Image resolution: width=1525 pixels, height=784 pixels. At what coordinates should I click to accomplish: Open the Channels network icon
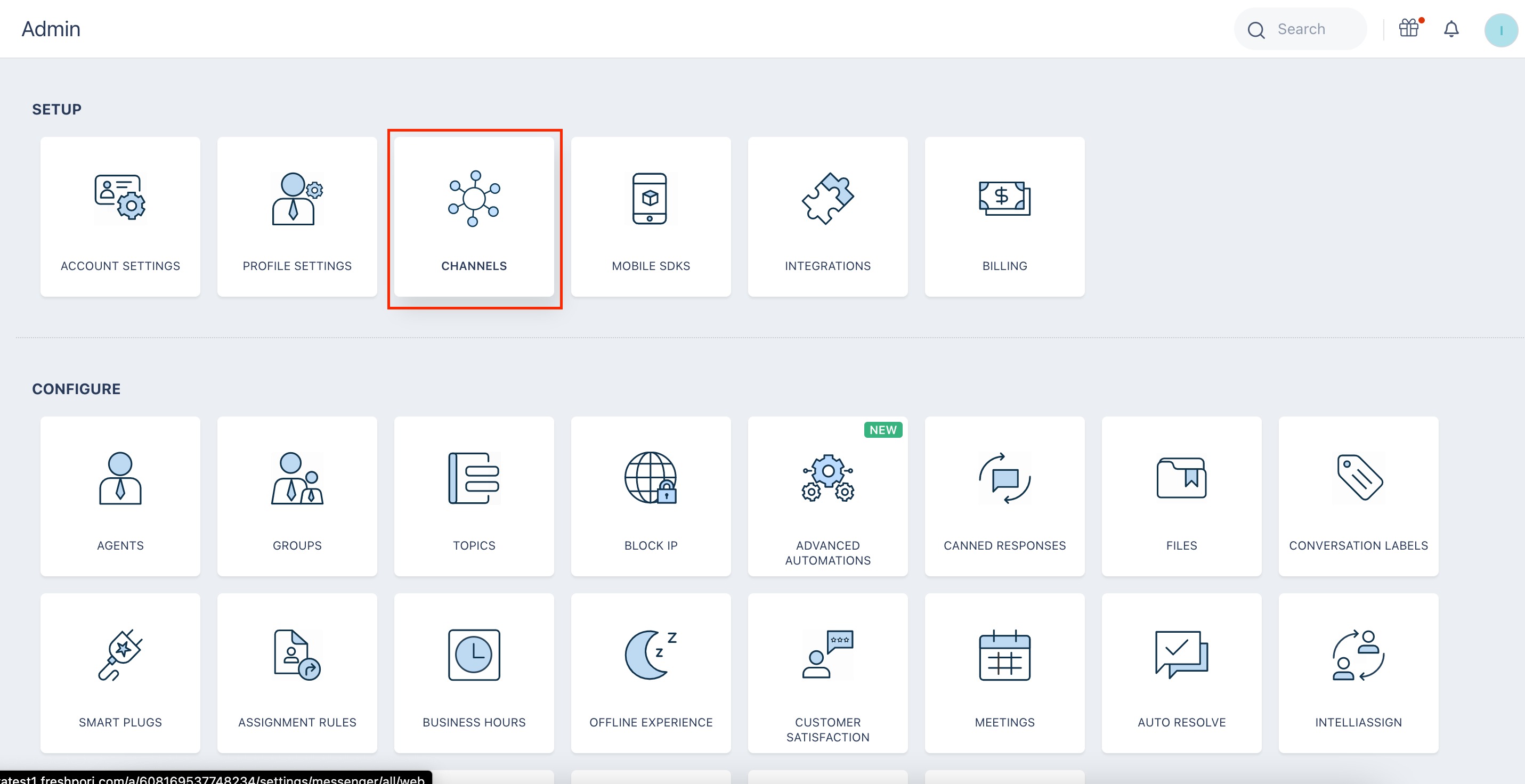click(x=474, y=198)
